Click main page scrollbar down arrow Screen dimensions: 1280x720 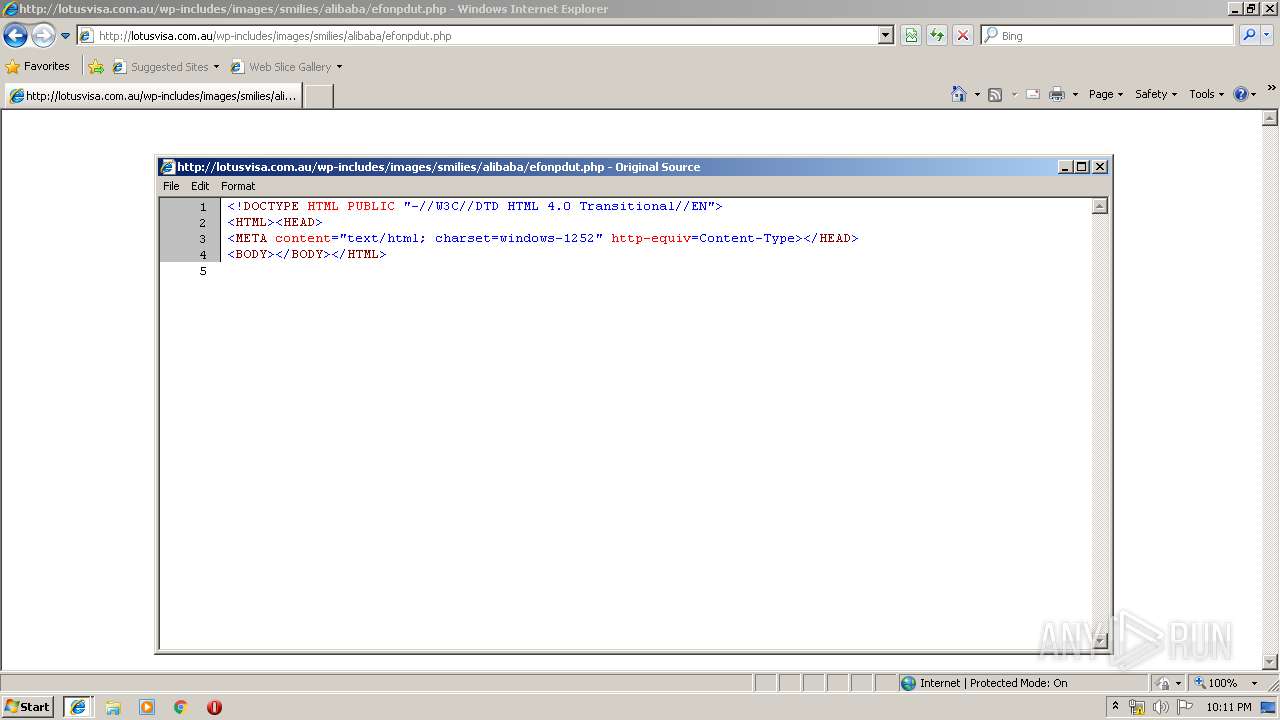tap(1271, 662)
